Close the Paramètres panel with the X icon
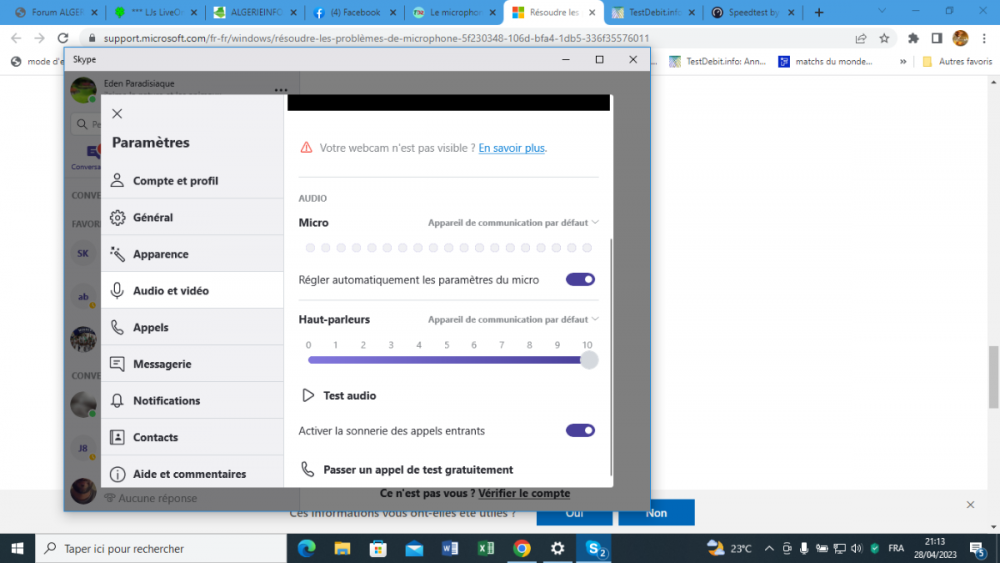 [117, 114]
